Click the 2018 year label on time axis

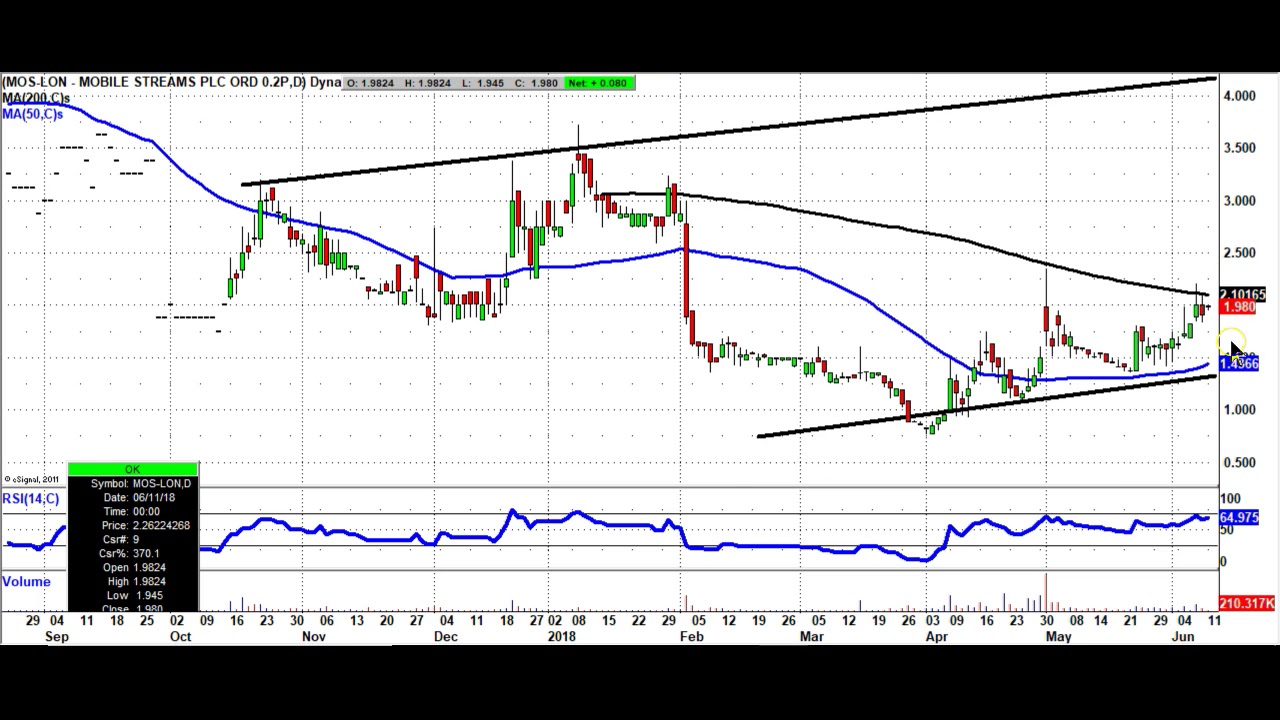[562, 636]
